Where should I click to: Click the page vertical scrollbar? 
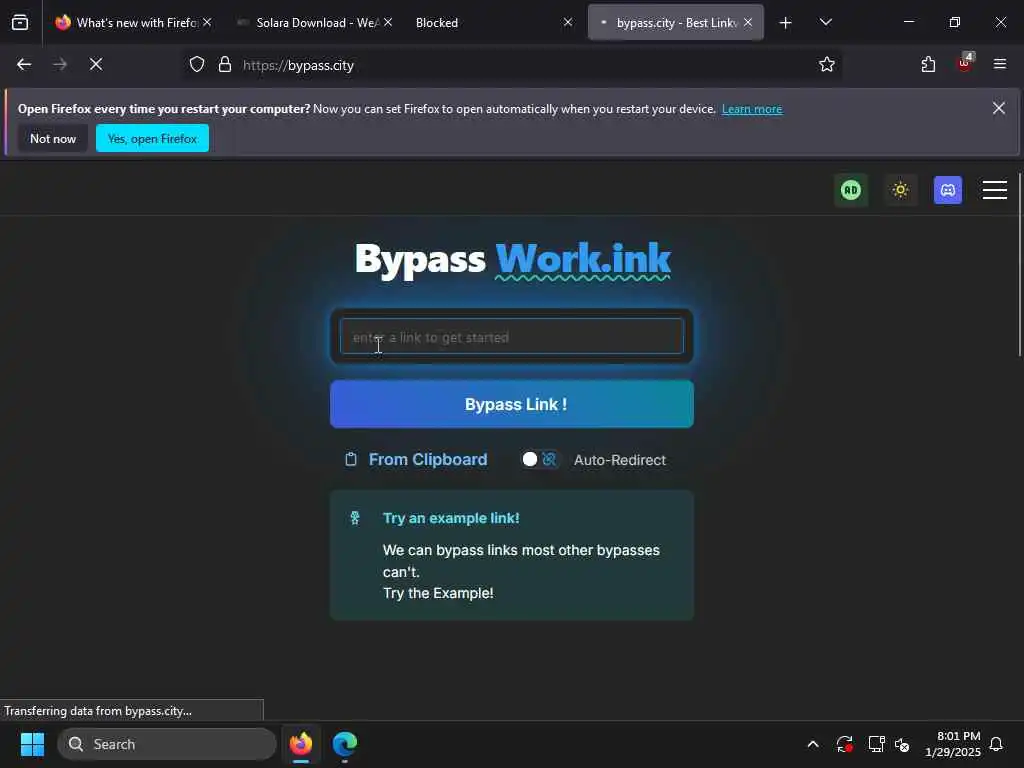(1019, 264)
